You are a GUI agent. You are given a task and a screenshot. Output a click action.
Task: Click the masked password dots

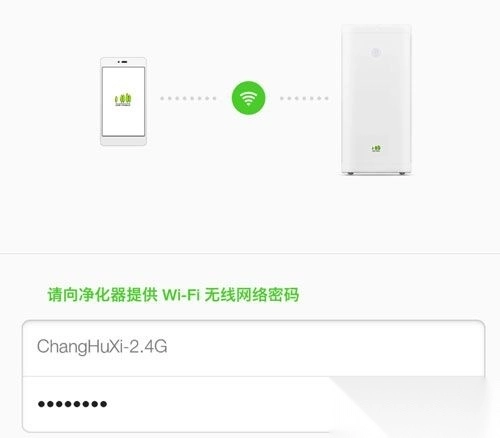pyautogui.click(x=72, y=404)
